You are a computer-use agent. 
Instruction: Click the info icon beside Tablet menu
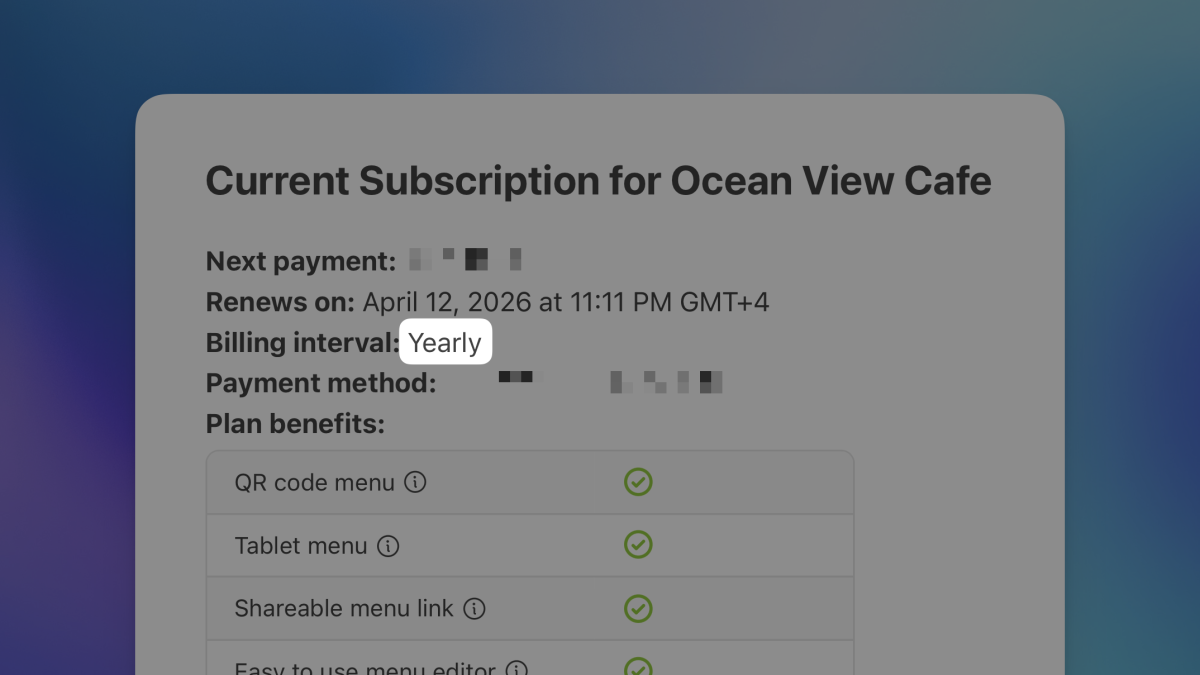pos(388,546)
